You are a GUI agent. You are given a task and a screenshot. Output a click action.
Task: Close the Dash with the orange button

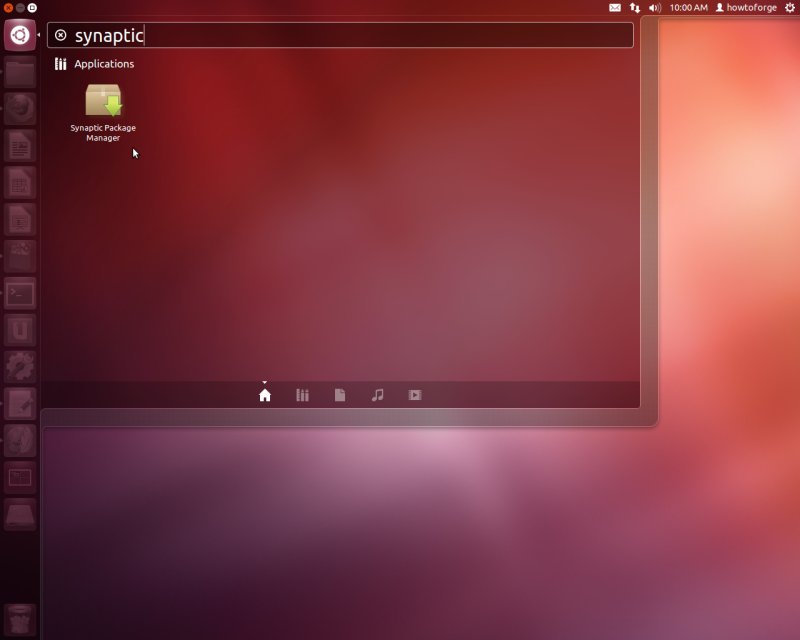coord(8,8)
